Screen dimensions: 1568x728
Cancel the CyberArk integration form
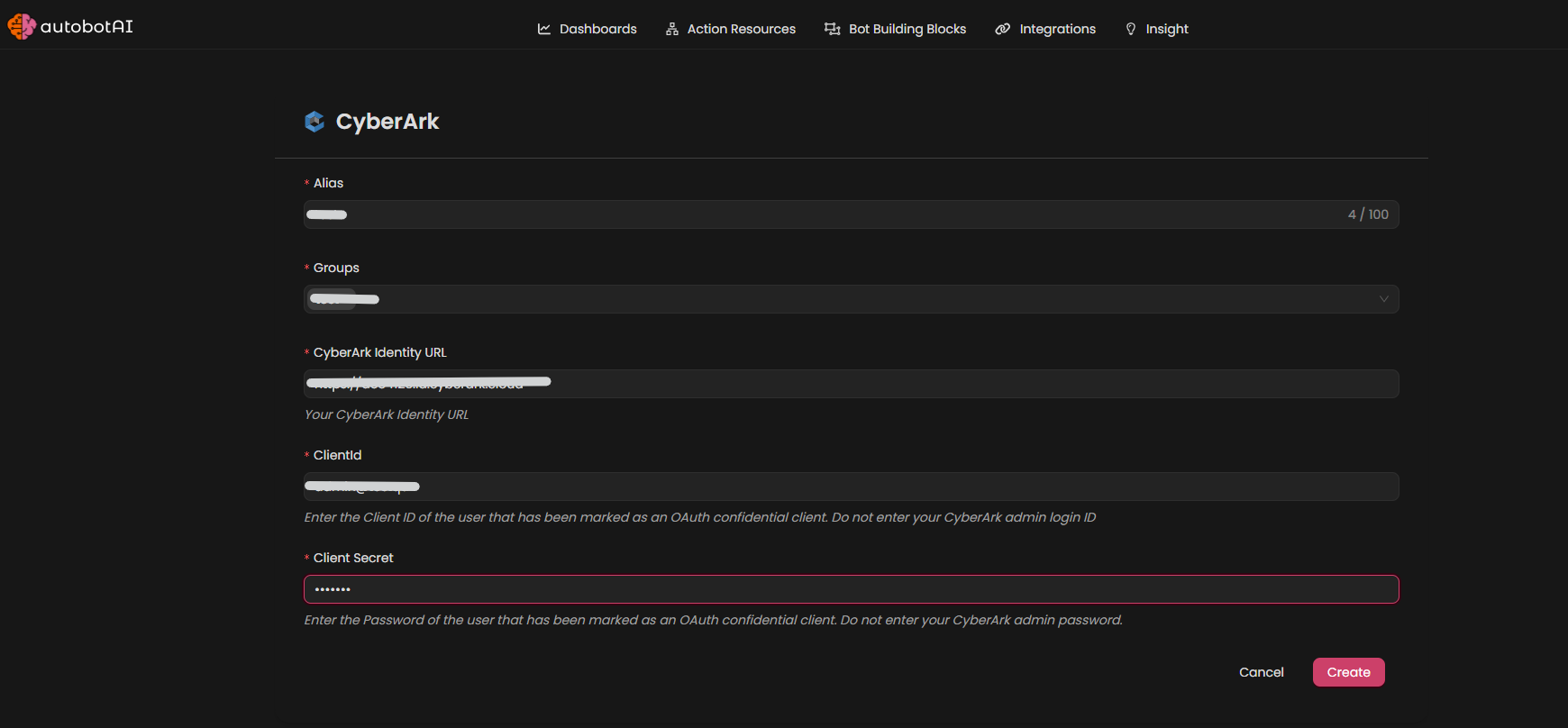pyautogui.click(x=1261, y=672)
